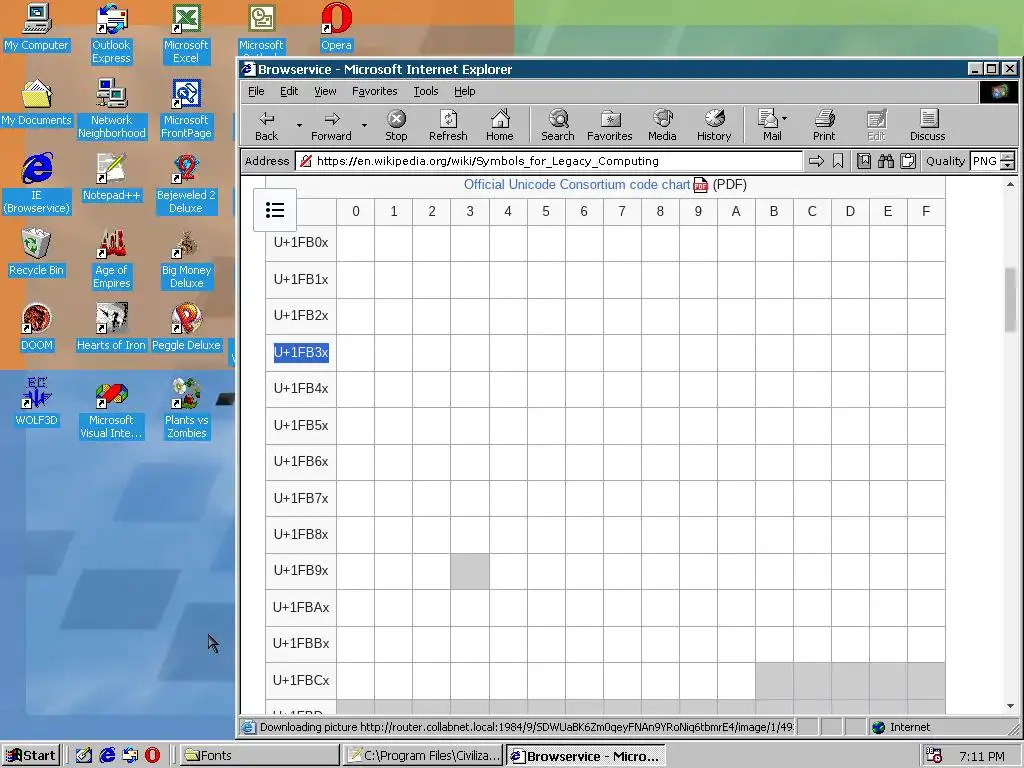Expand the Mail button dropdown arrow
Image resolution: width=1024 pixels, height=768 pixels.
tap(784, 119)
